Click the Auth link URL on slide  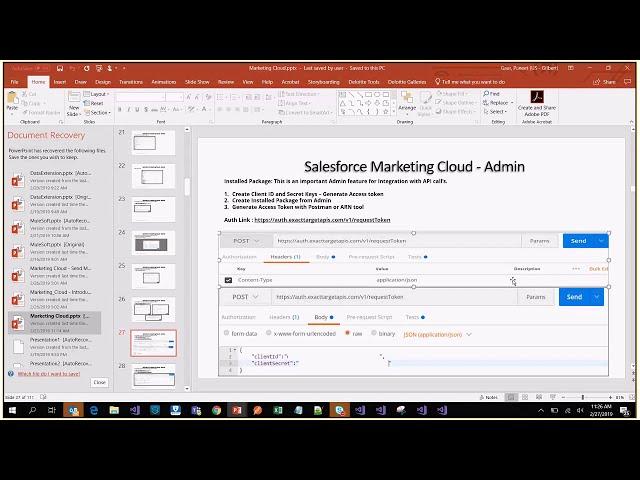[x=322, y=220]
